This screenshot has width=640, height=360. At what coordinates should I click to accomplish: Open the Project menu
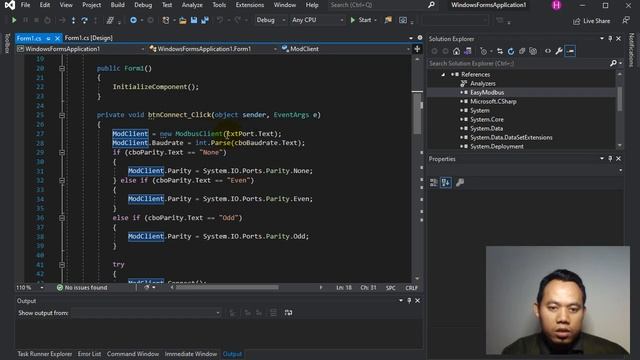pos(91,5)
